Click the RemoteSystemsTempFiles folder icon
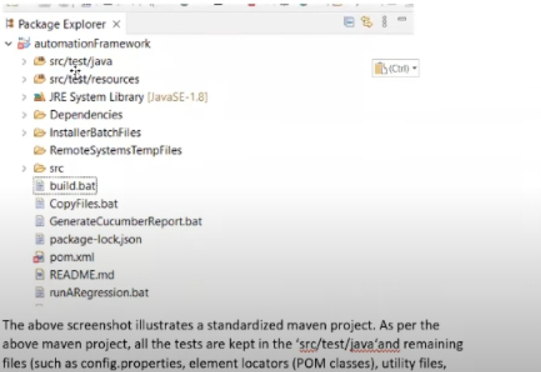 click(39, 150)
